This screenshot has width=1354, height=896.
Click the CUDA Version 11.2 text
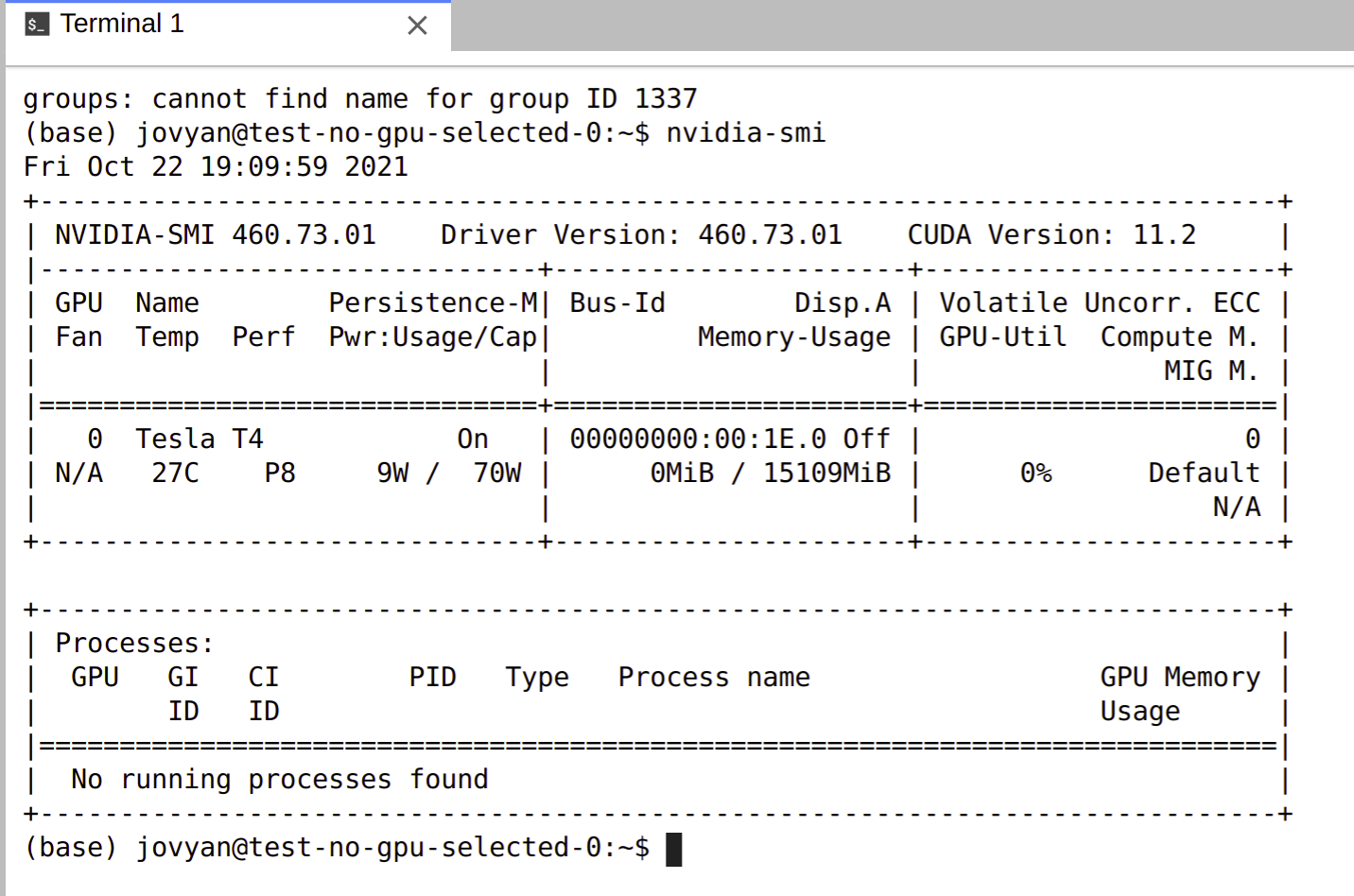(1052, 233)
